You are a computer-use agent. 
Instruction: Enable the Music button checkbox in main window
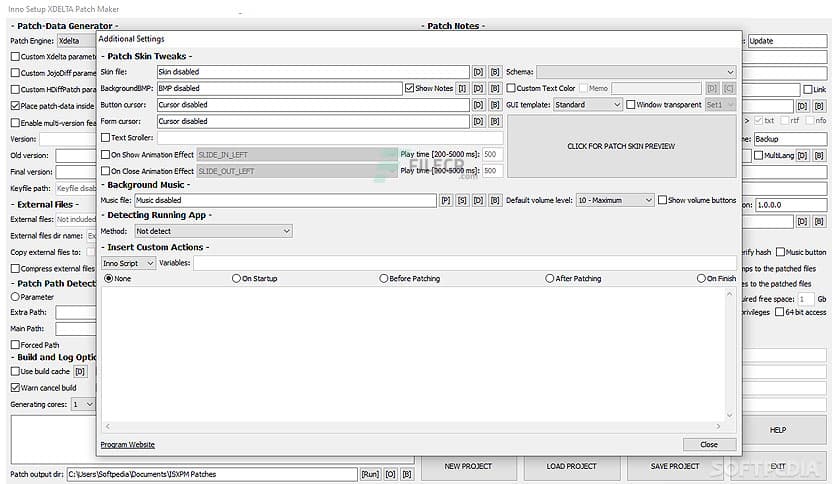pyautogui.click(x=780, y=252)
